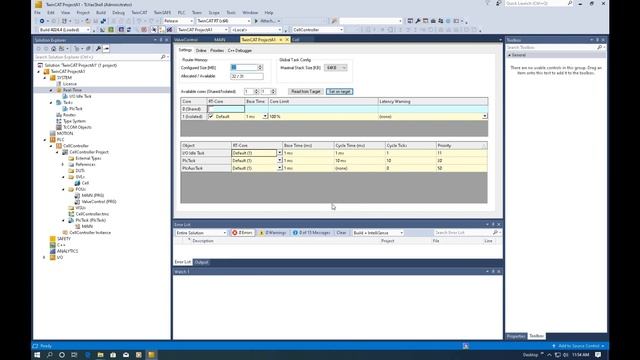Click the 0 Warnings filter button
640x360 pixels.
pyautogui.click(x=273, y=233)
